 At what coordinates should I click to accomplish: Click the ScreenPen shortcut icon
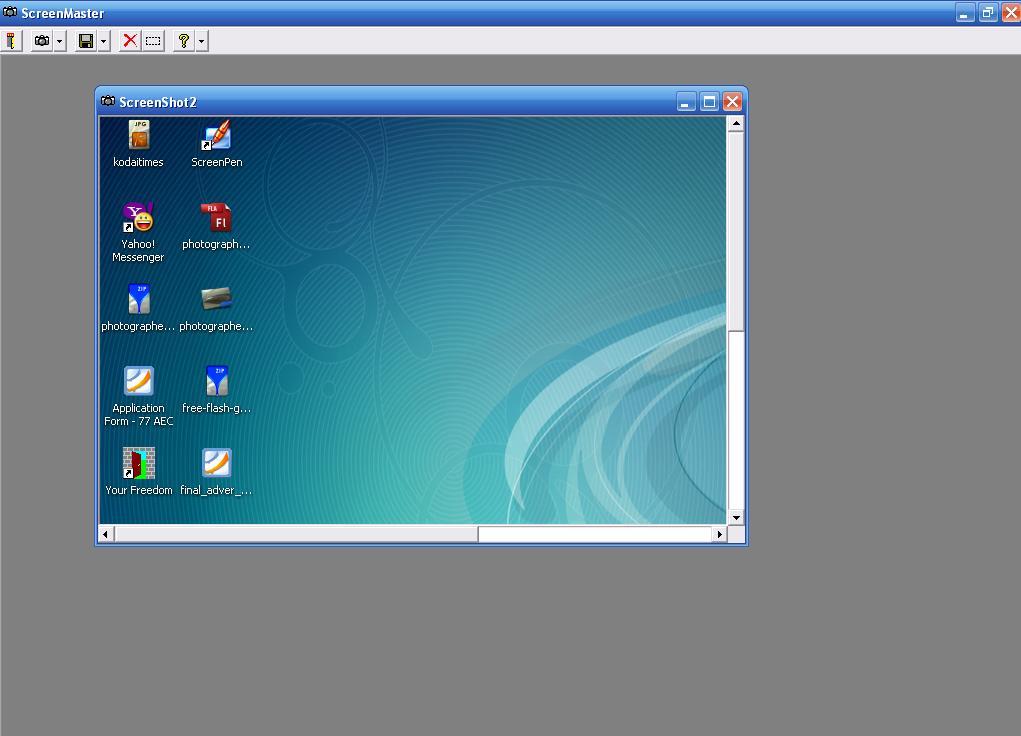point(216,135)
